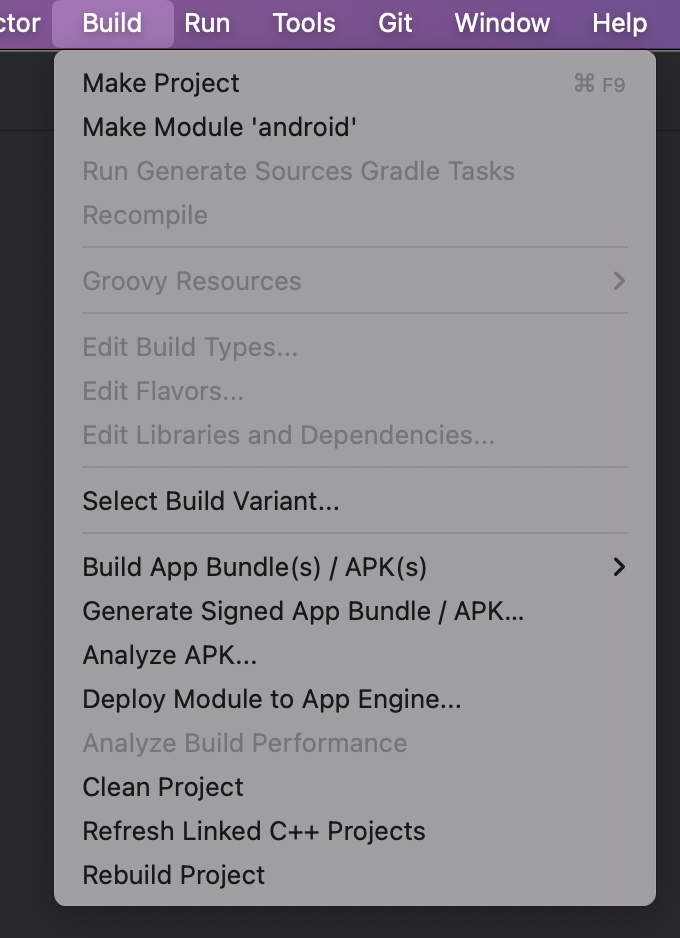Select Deploy Module to App Engine...
This screenshot has width=680, height=938.
click(354, 699)
